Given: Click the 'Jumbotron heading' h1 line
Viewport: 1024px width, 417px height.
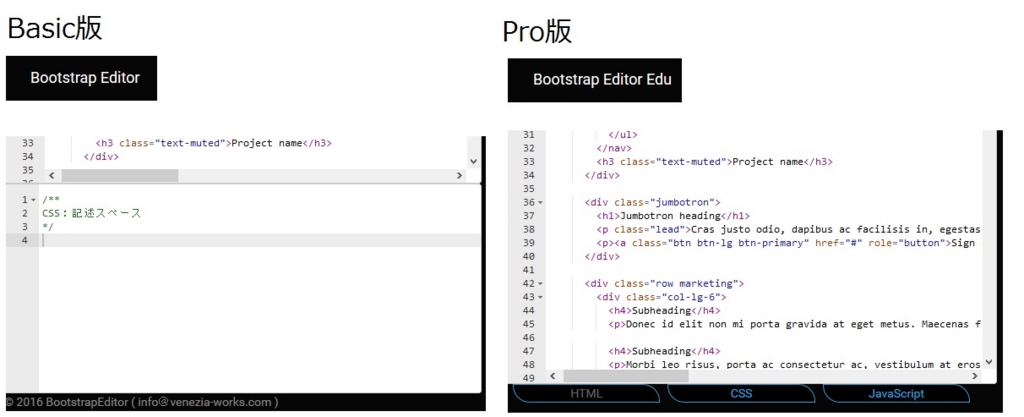Looking at the screenshot, I should (x=673, y=216).
